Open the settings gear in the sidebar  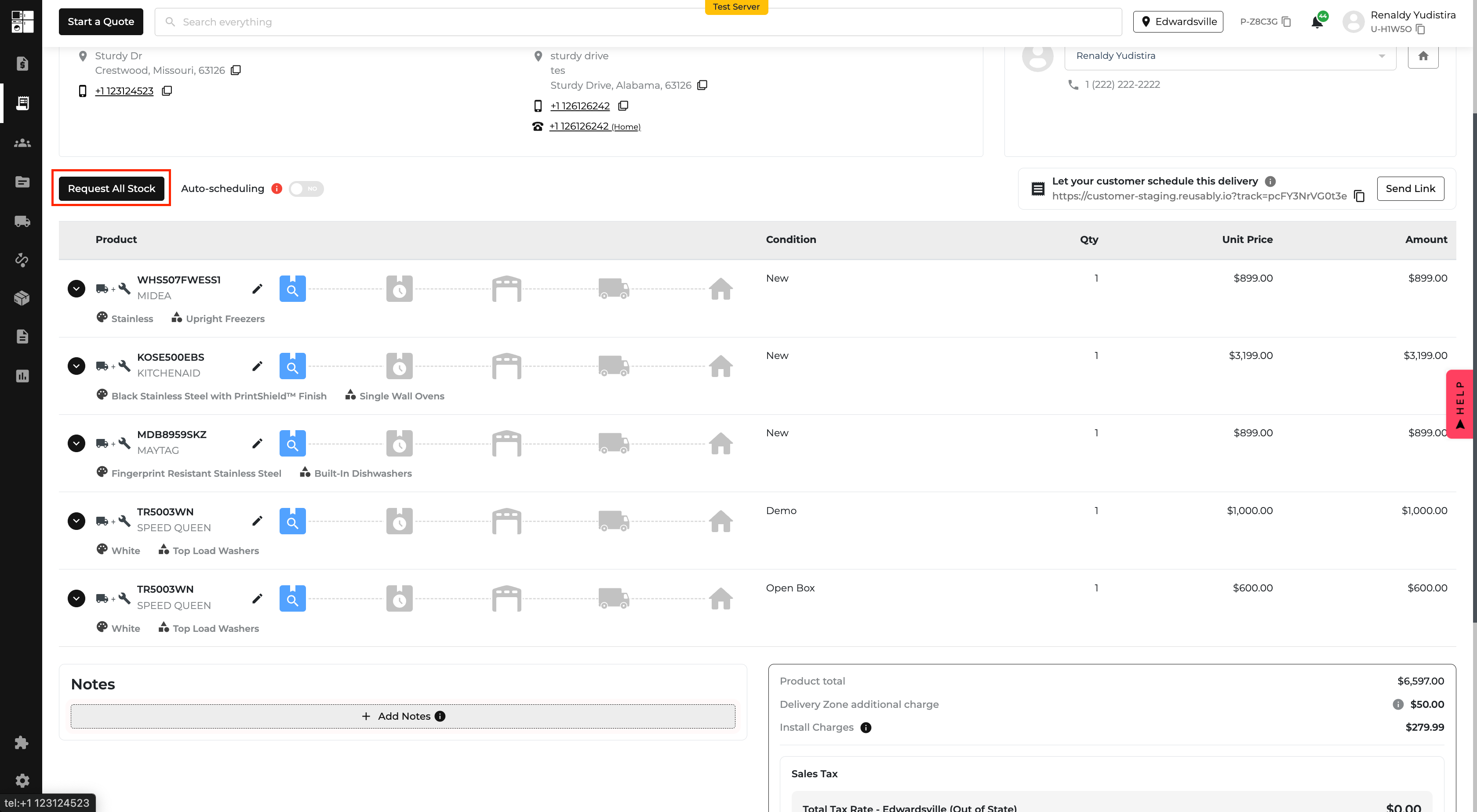(x=22, y=780)
